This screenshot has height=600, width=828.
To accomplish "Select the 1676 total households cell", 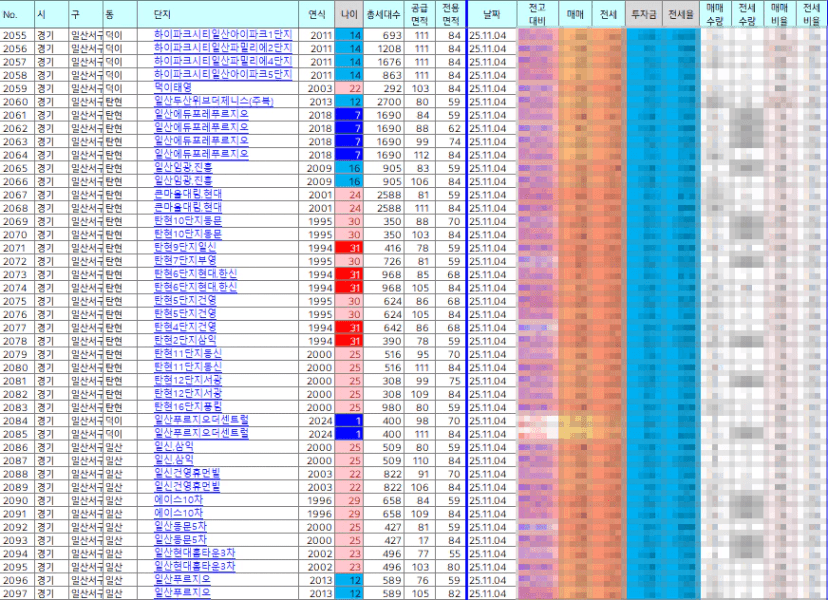I will click(383, 61).
